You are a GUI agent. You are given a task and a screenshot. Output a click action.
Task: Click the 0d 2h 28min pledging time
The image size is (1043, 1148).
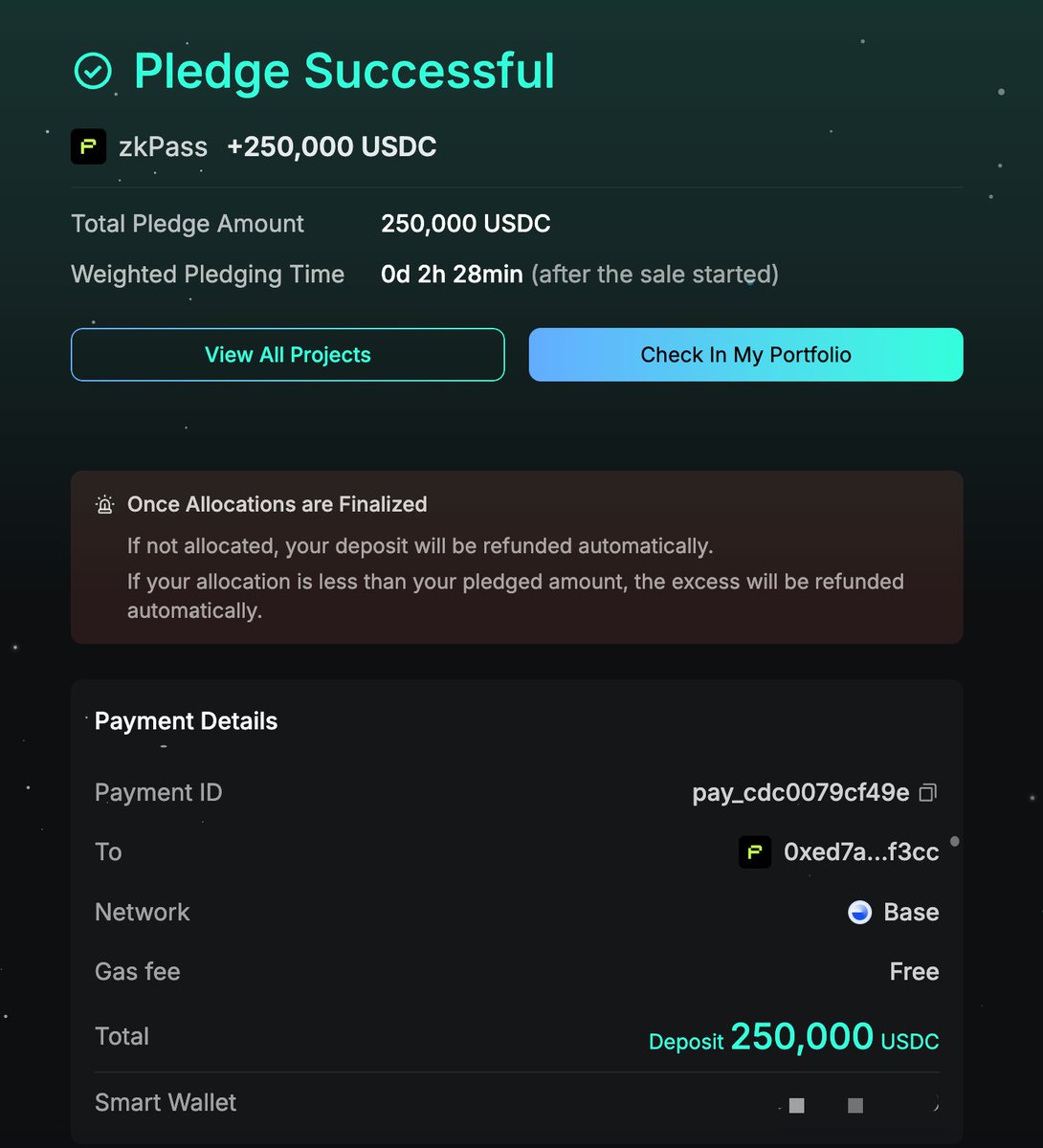click(x=452, y=275)
